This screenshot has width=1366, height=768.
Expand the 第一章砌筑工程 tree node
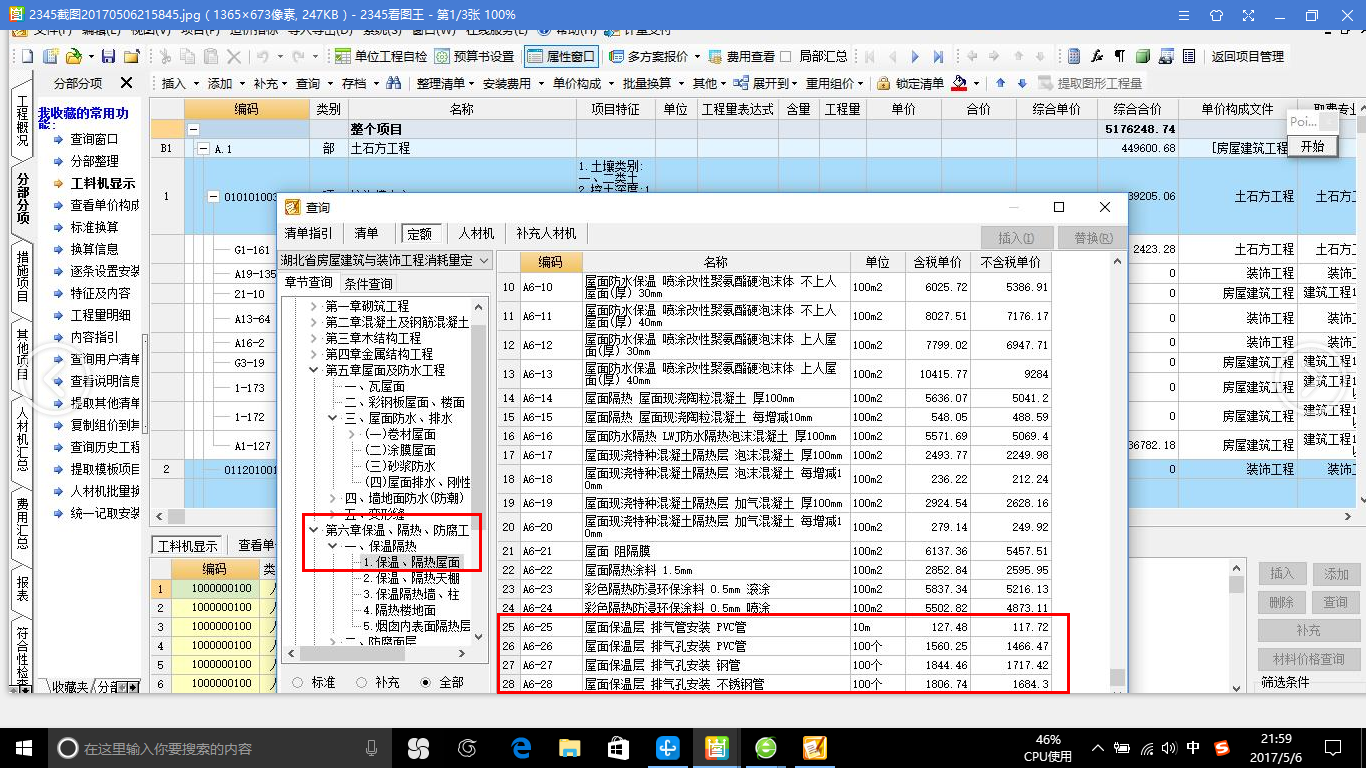[314, 306]
